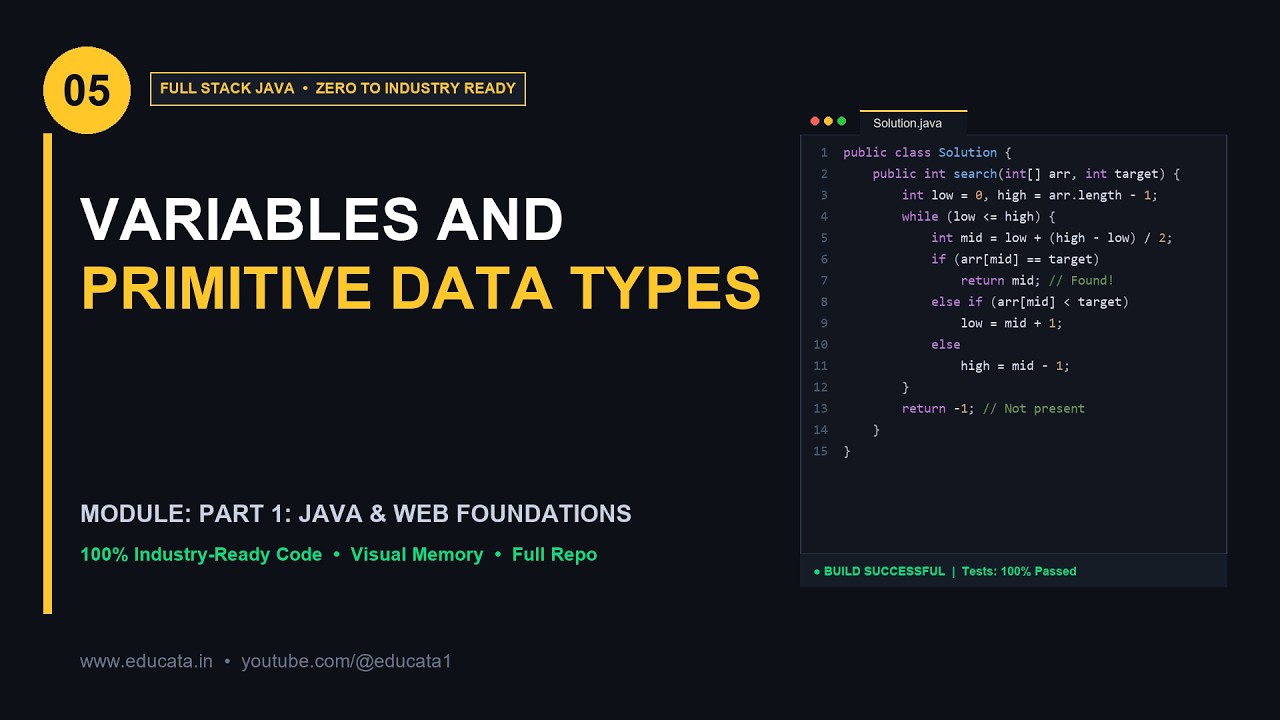Click the yellow minimize dot of the code window
This screenshot has width=1280, height=720.
click(828, 121)
